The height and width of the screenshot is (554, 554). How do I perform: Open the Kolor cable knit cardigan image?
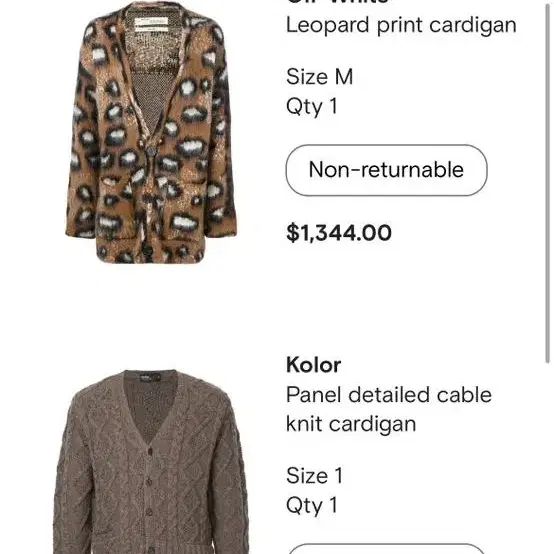(x=151, y=461)
